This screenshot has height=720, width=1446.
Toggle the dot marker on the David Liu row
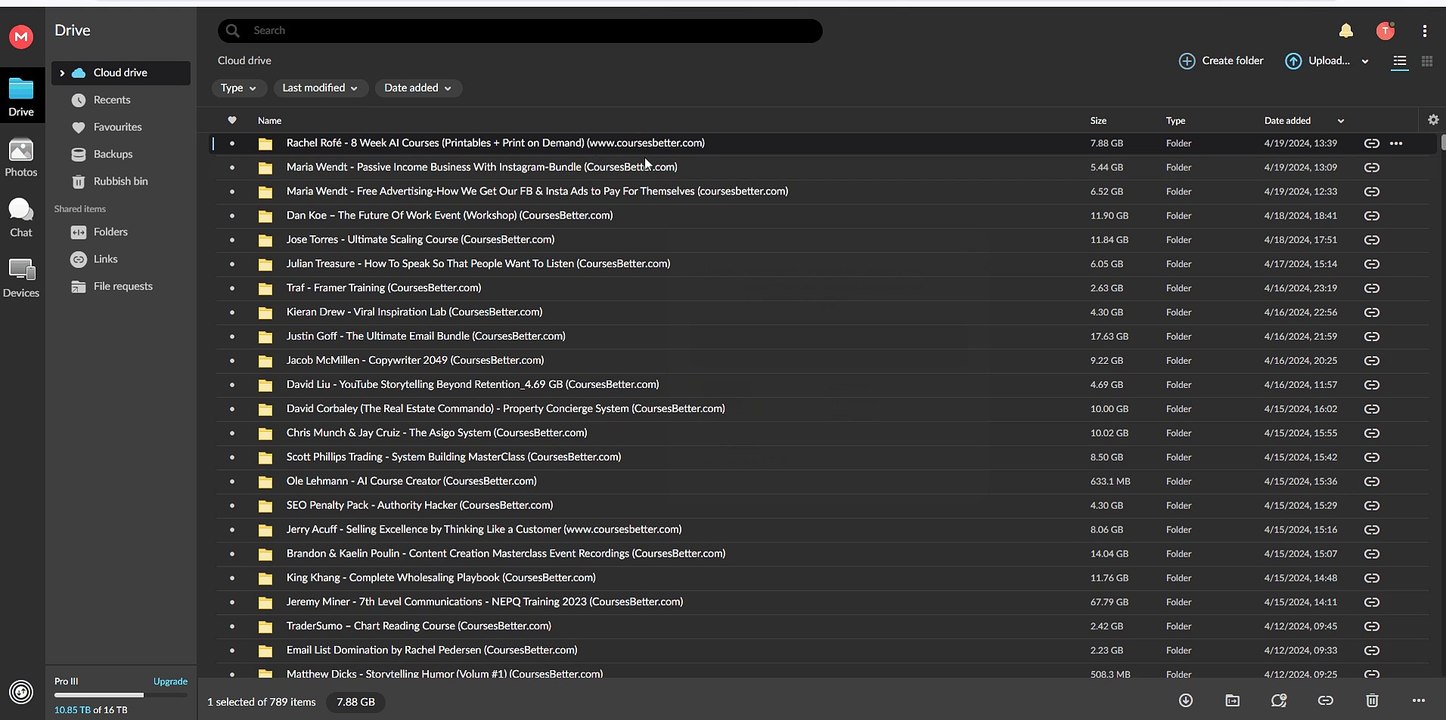point(232,385)
